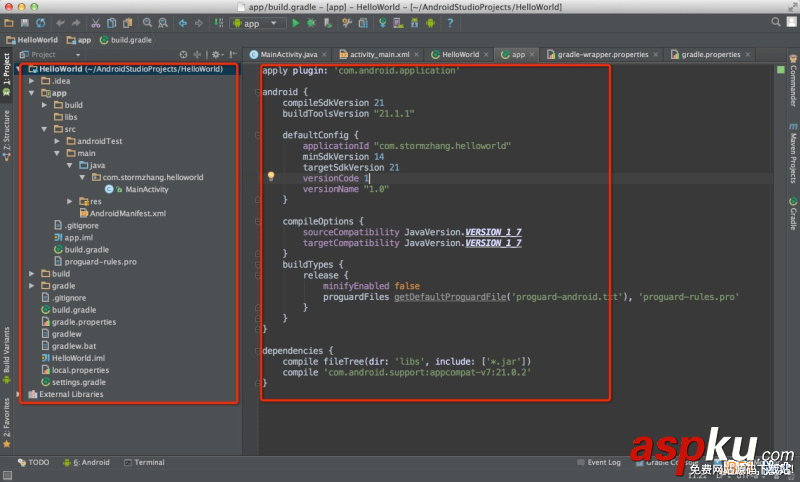Toggle the Gradle side panel
Viewport: 800px width, 482px height.
pyautogui.click(x=793, y=213)
